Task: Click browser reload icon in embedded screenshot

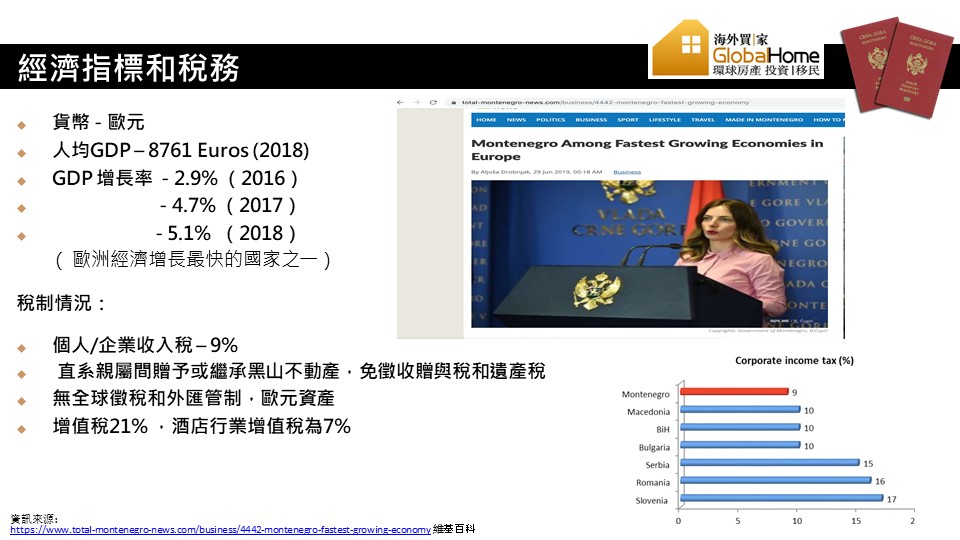Action: [x=433, y=102]
